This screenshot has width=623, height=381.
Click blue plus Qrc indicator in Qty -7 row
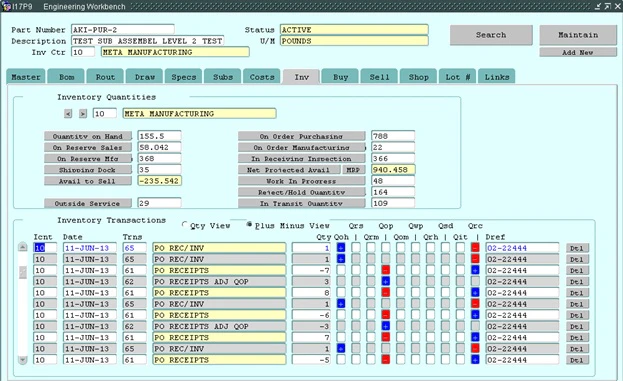point(475,270)
